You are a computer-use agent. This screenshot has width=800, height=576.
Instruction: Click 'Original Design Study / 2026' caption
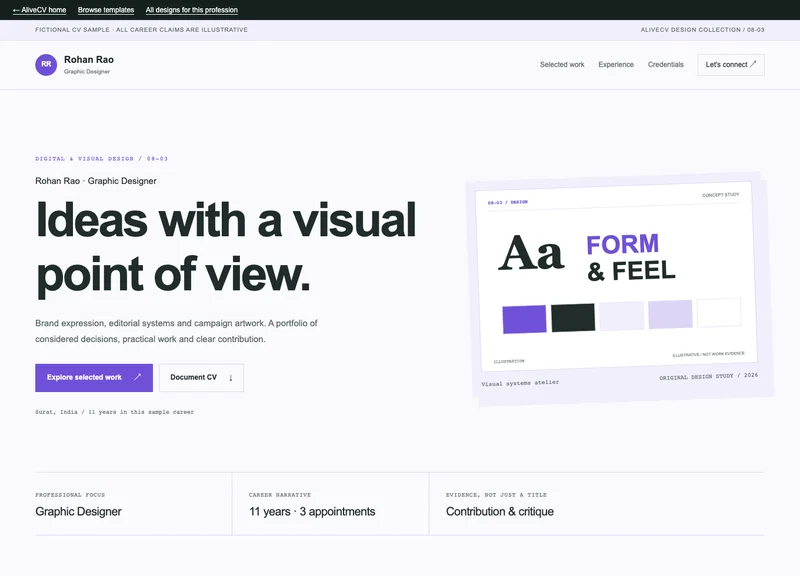pos(708,376)
